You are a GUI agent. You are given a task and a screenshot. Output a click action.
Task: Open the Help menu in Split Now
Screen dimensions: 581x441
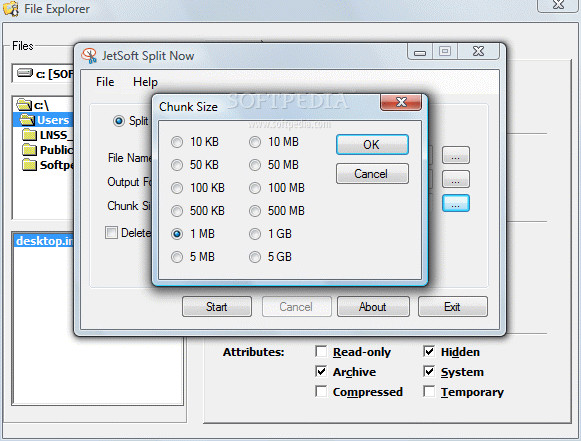click(145, 82)
